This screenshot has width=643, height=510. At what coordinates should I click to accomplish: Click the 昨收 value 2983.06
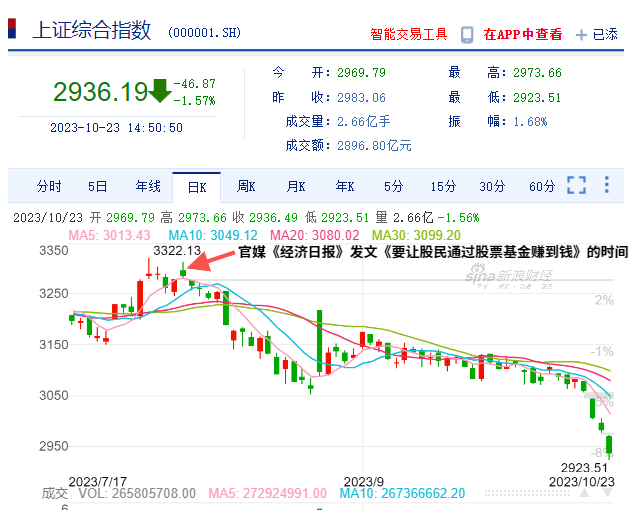pyautogui.click(x=361, y=98)
